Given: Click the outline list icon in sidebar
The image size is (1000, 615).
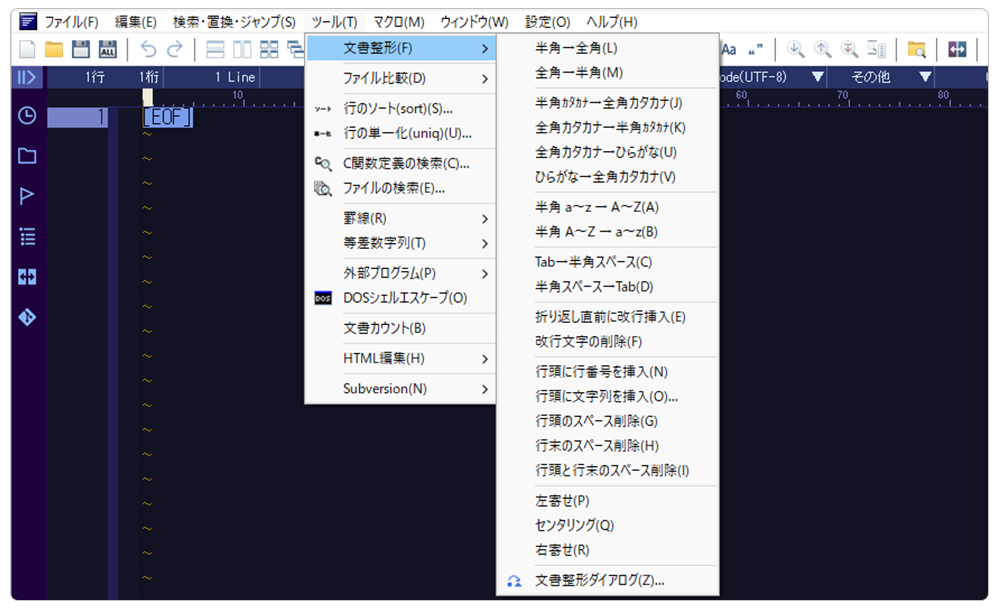Looking at the screenshot, I should point(27,236).
